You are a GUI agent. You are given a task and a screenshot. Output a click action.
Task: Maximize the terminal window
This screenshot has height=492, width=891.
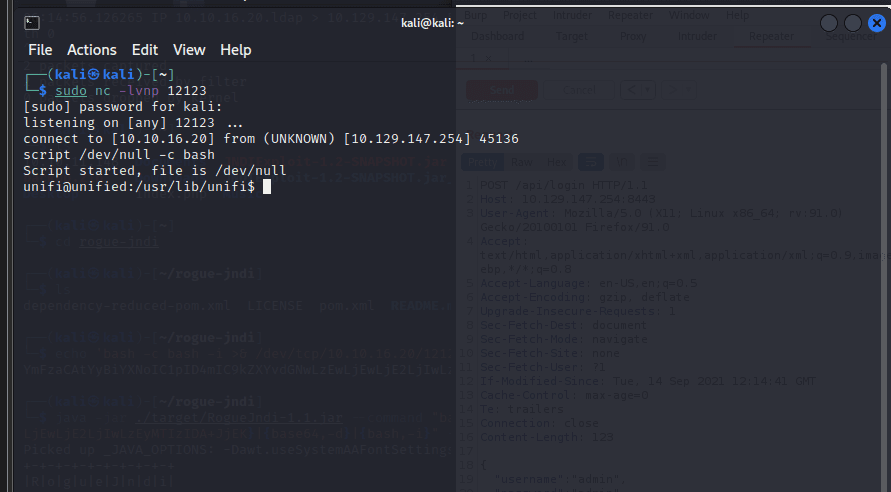coord(853,23)
